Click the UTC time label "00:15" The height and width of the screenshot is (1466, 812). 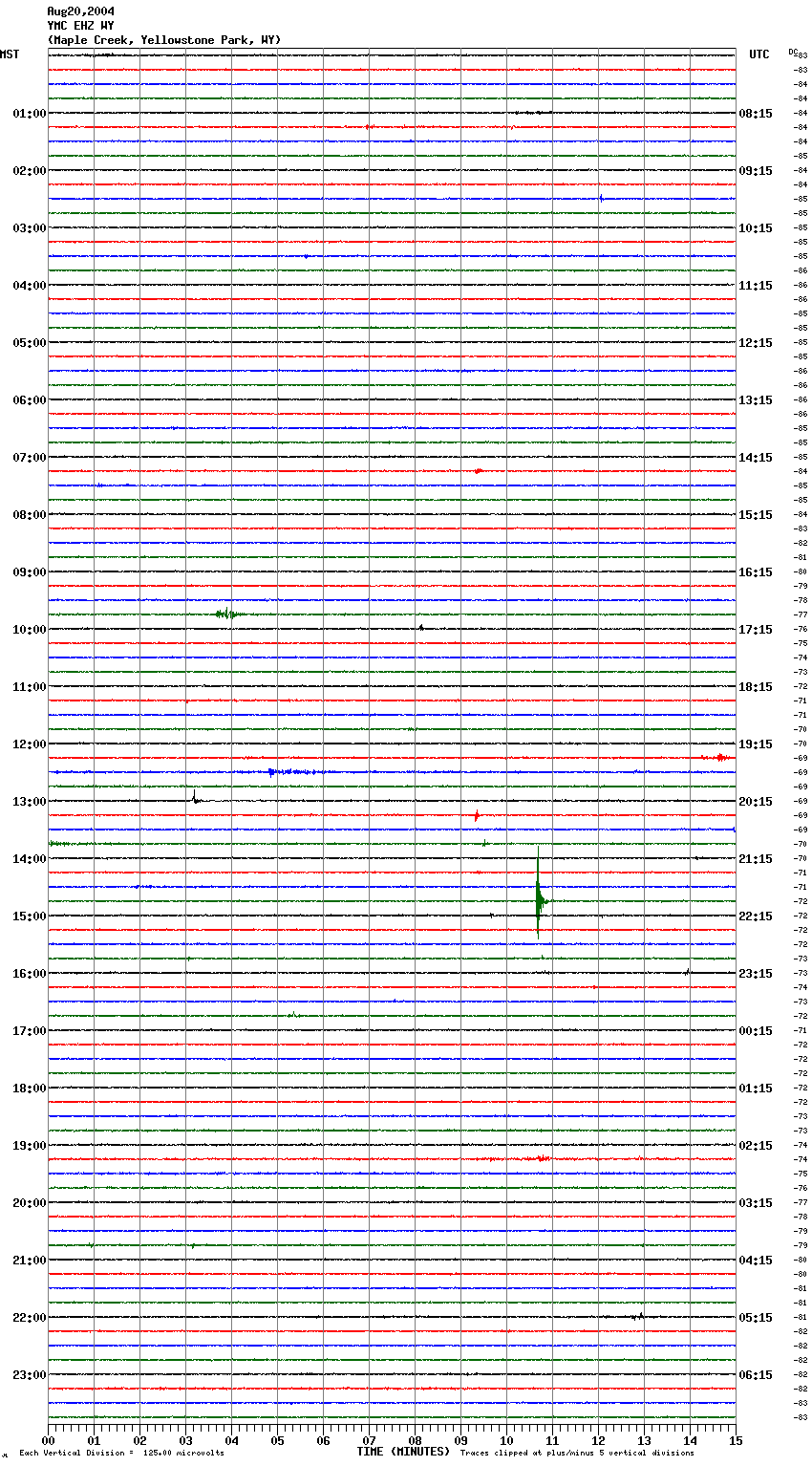pos(756,1031)
